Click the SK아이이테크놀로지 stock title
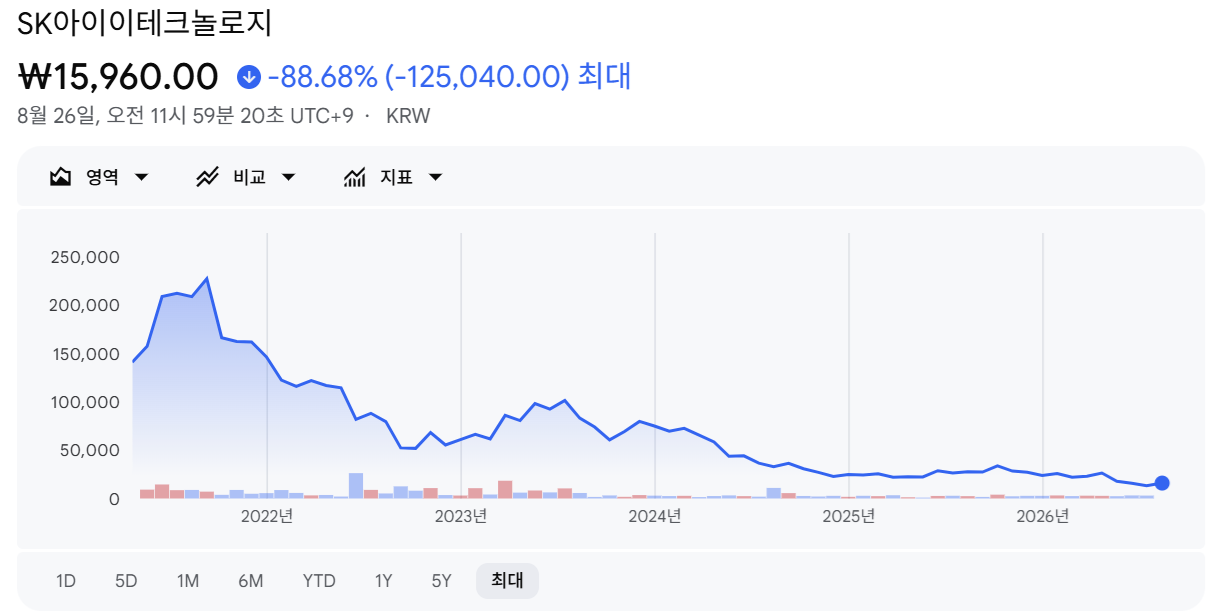Image resolution: width=1226 pixels, height=615 pixels. pyautogui.click(x=145, y=23)
